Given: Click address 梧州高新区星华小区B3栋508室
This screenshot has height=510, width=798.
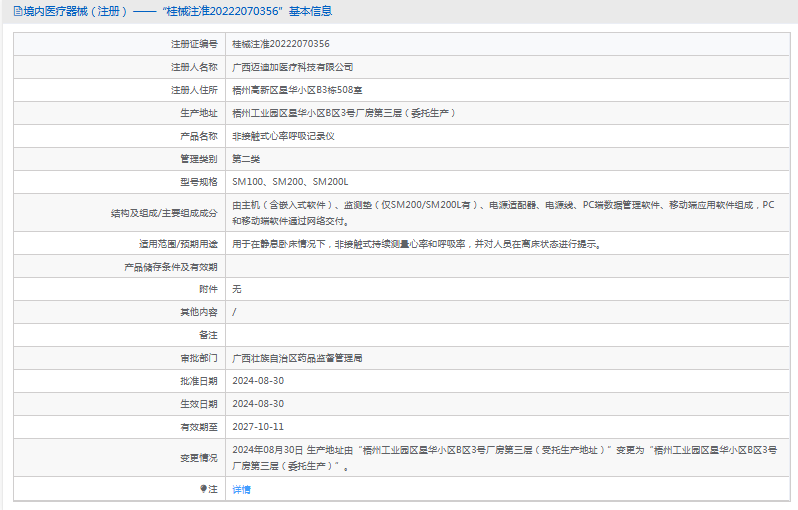Looking at the screenshot, I should click(297, 90).
